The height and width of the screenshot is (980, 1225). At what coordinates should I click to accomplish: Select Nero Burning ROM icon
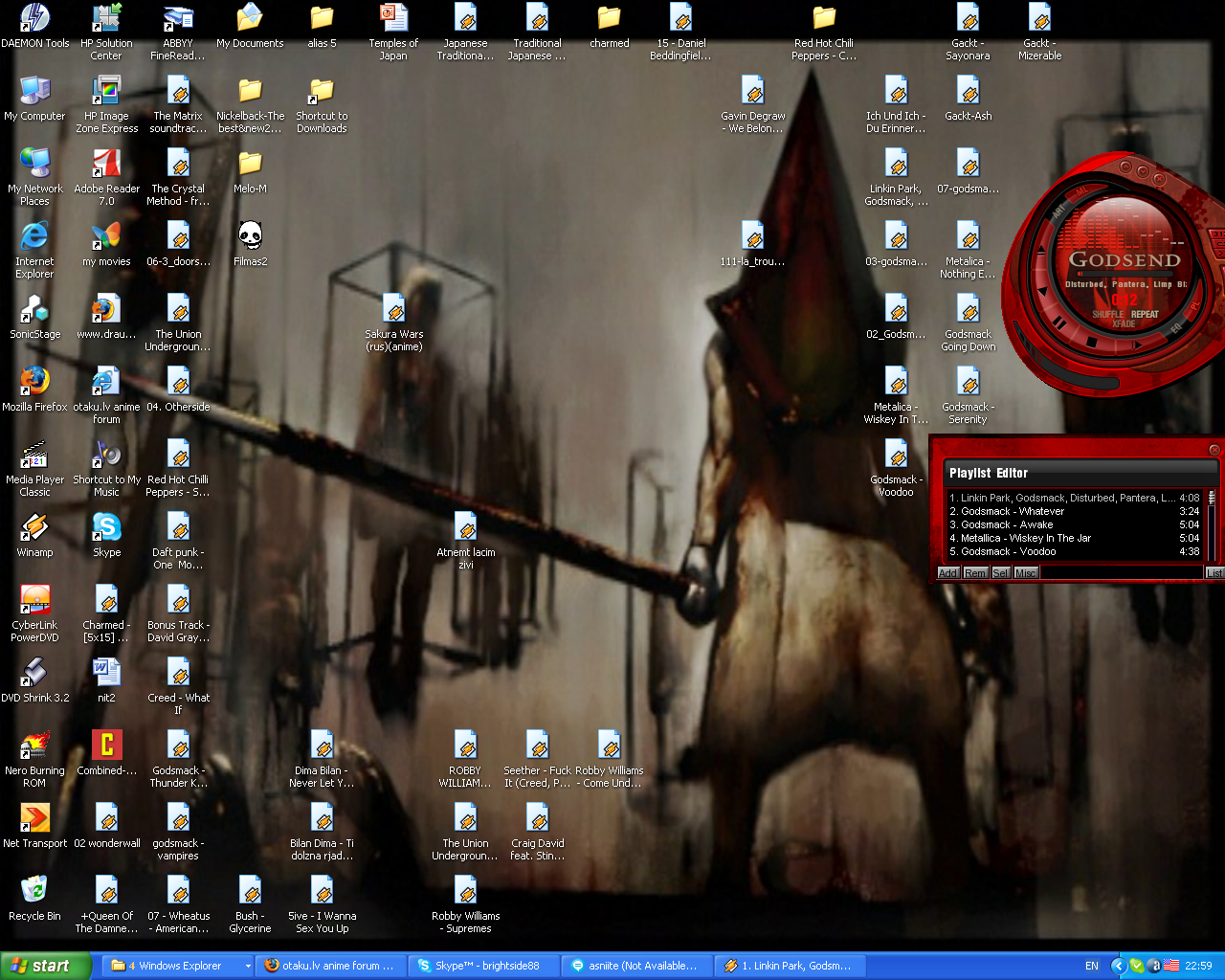34,760
